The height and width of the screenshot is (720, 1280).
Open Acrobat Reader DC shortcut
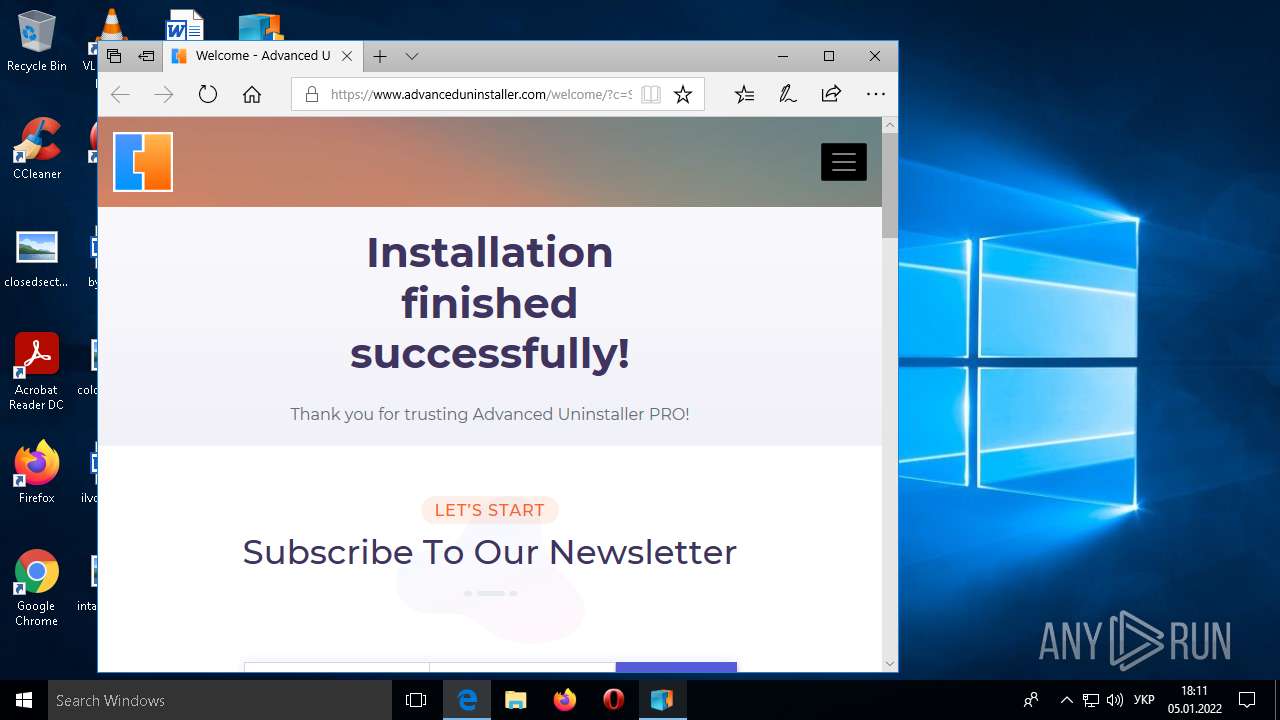click(37, 372)
